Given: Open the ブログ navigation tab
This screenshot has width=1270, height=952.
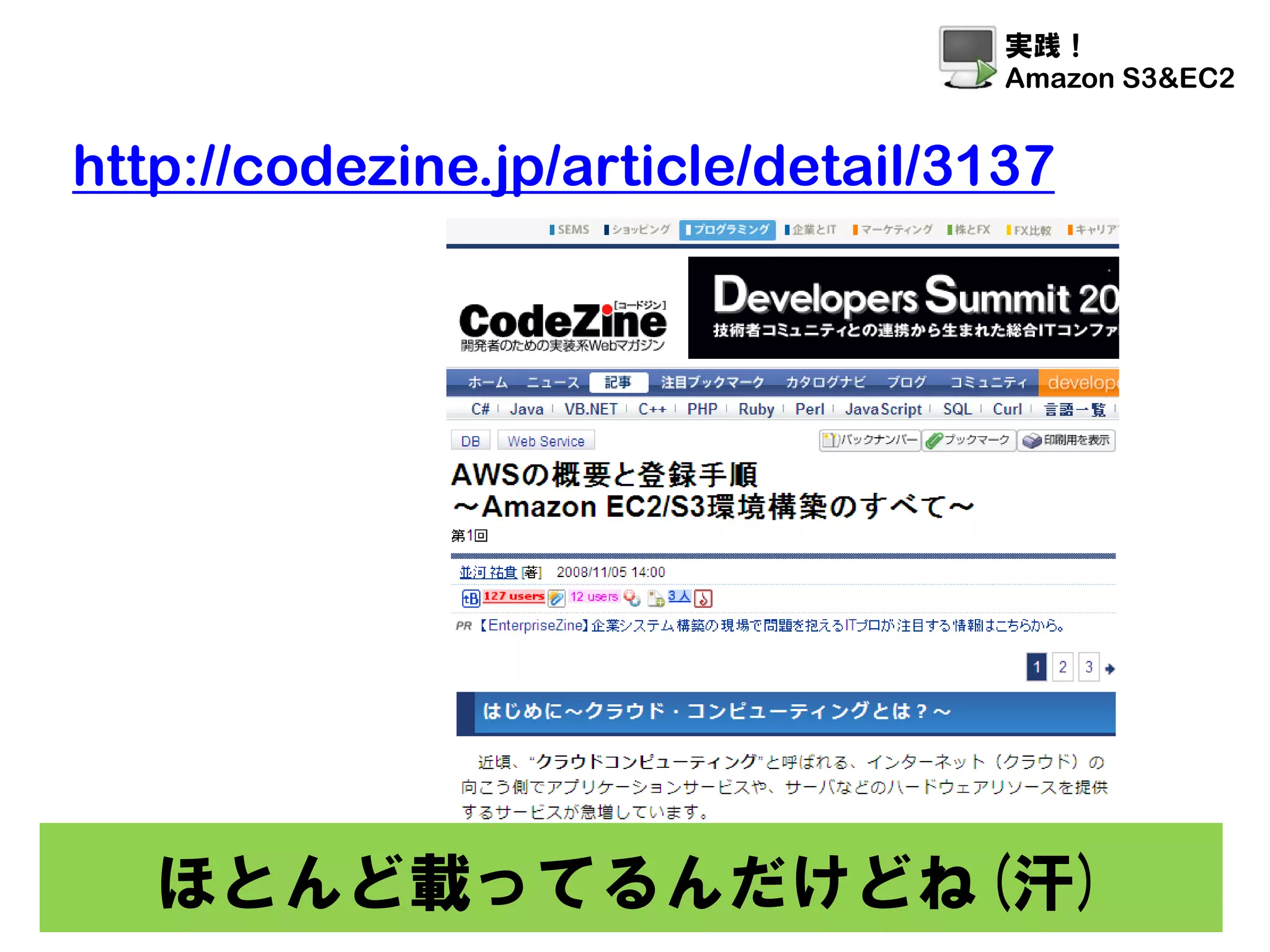Looking at the screenshot, I should coord(907,382).
